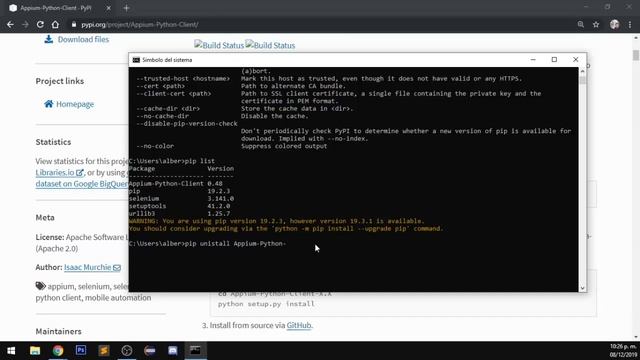Click the command prompt scrollbar up arrow

pyautogui.click(x=582, y=71)
